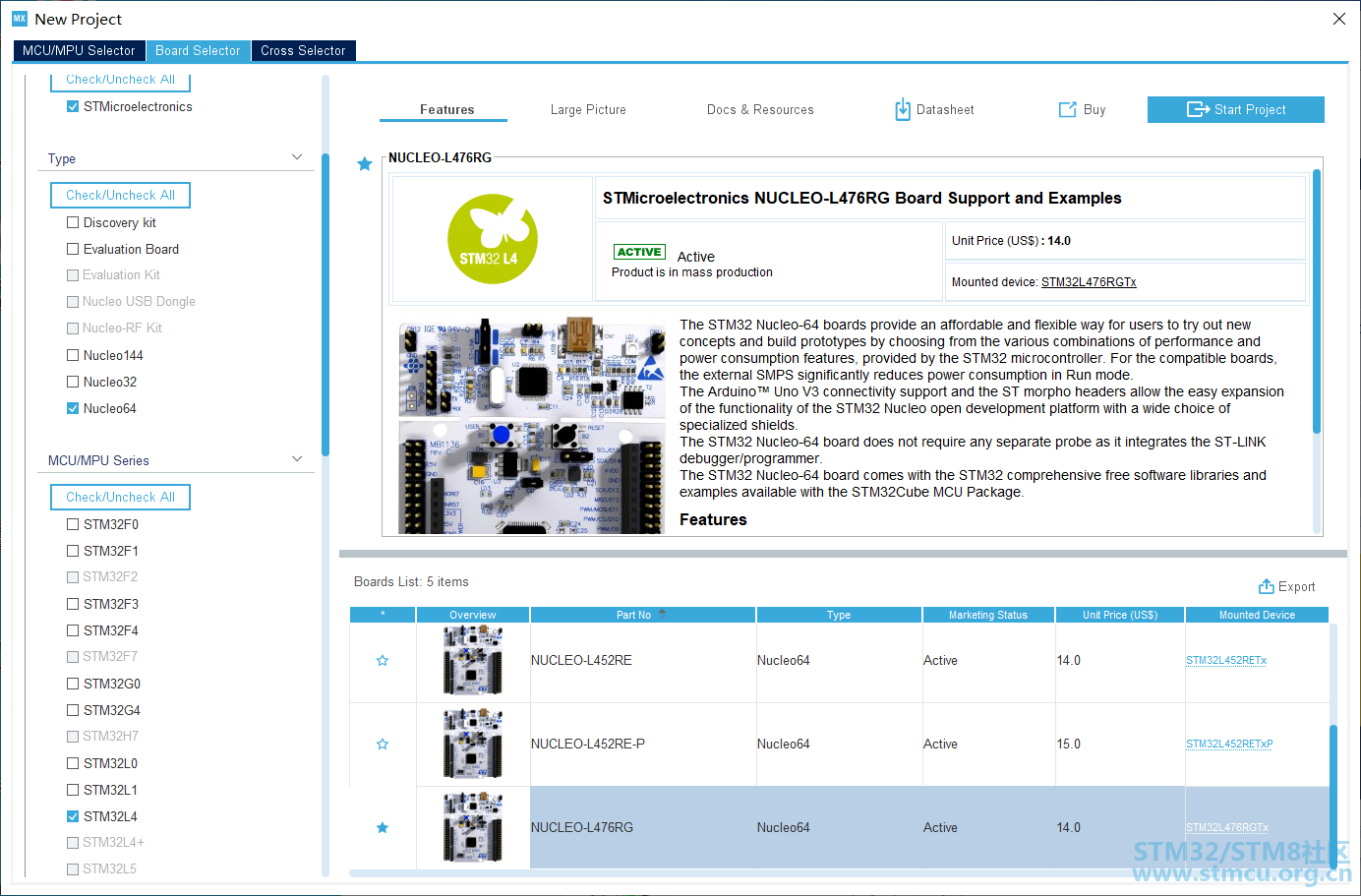Click the filter panel vertical scrollbar
Image resolution: width=1361 pixels, height=896 pixels.
click(x=325, y=305)
